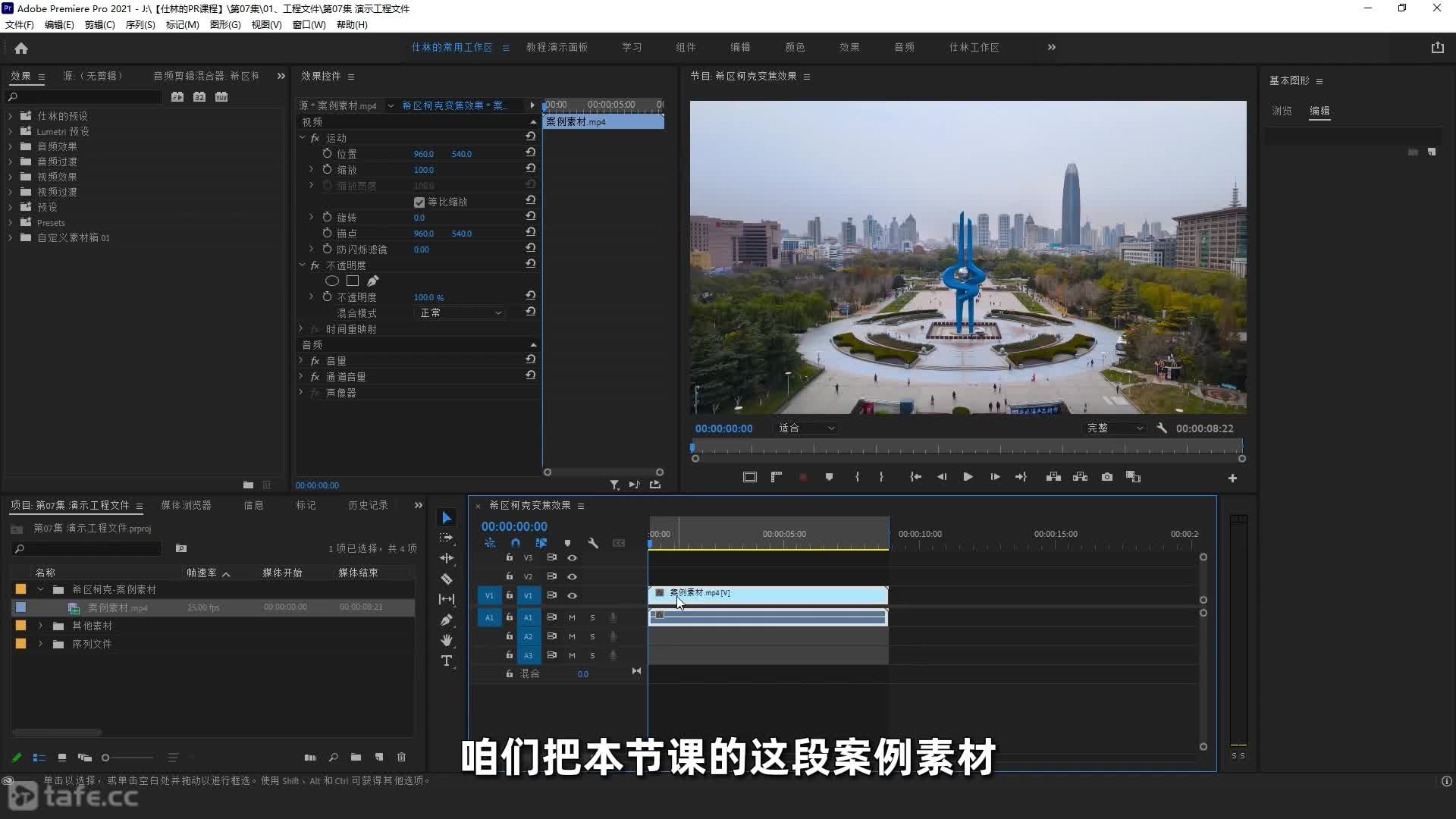The width and height of the screenshot is (1456, 819).
Task: Show more workspaces overflow chevron
Action: click(1051, 47)
